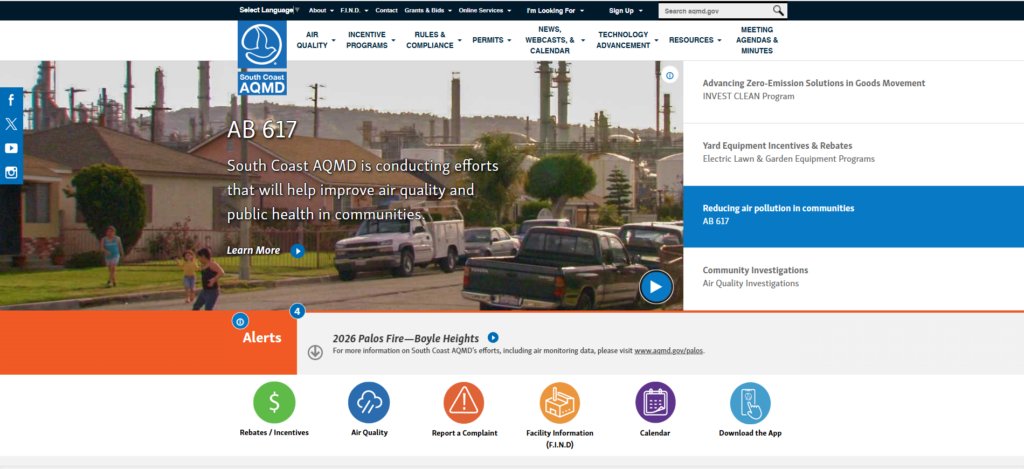Click the search magnifier icon
This screenshot has width=1024, height=469.
pos(778,10)
